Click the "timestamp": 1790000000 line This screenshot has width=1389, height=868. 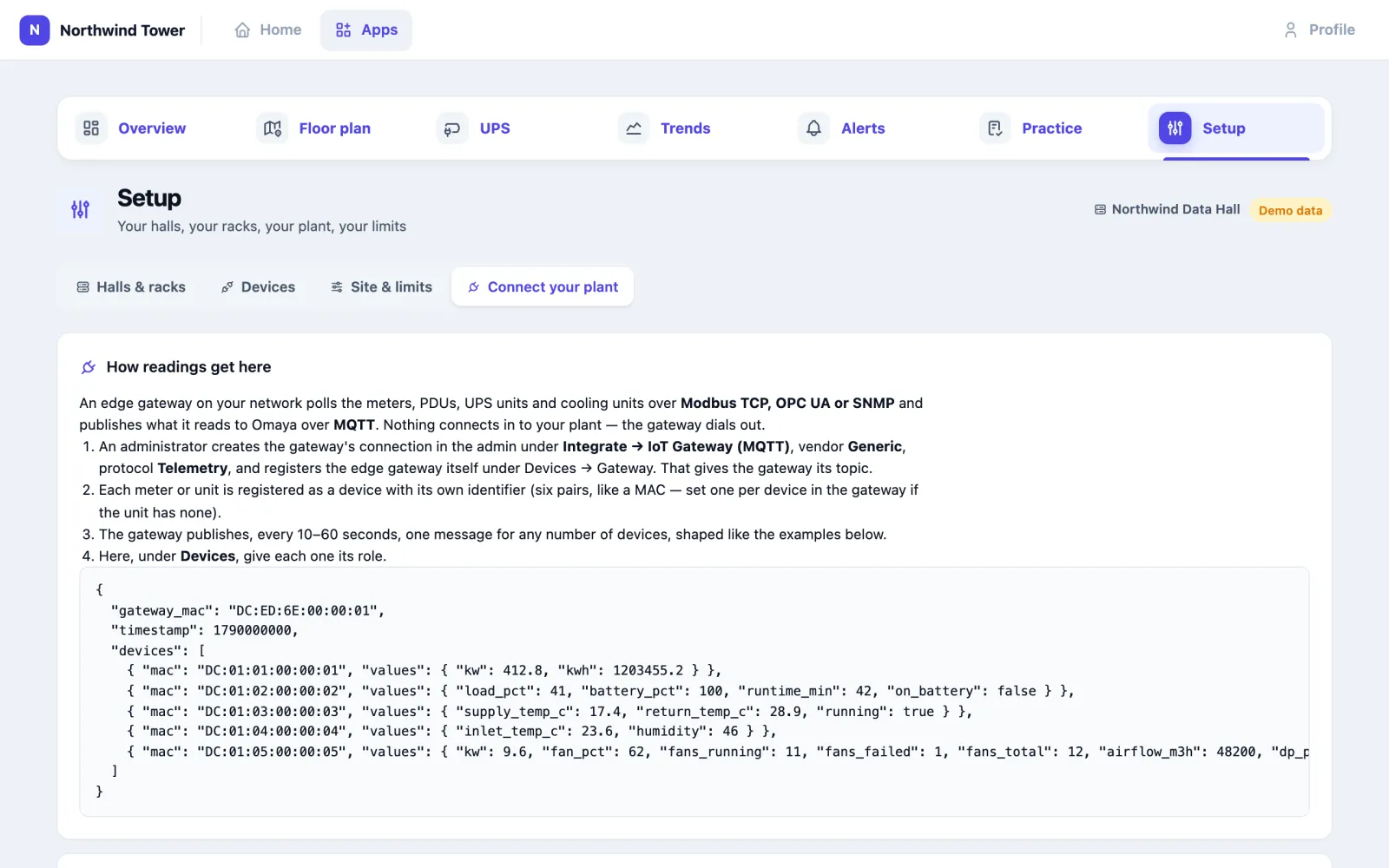pyautogui.click(x=205, y=630)
